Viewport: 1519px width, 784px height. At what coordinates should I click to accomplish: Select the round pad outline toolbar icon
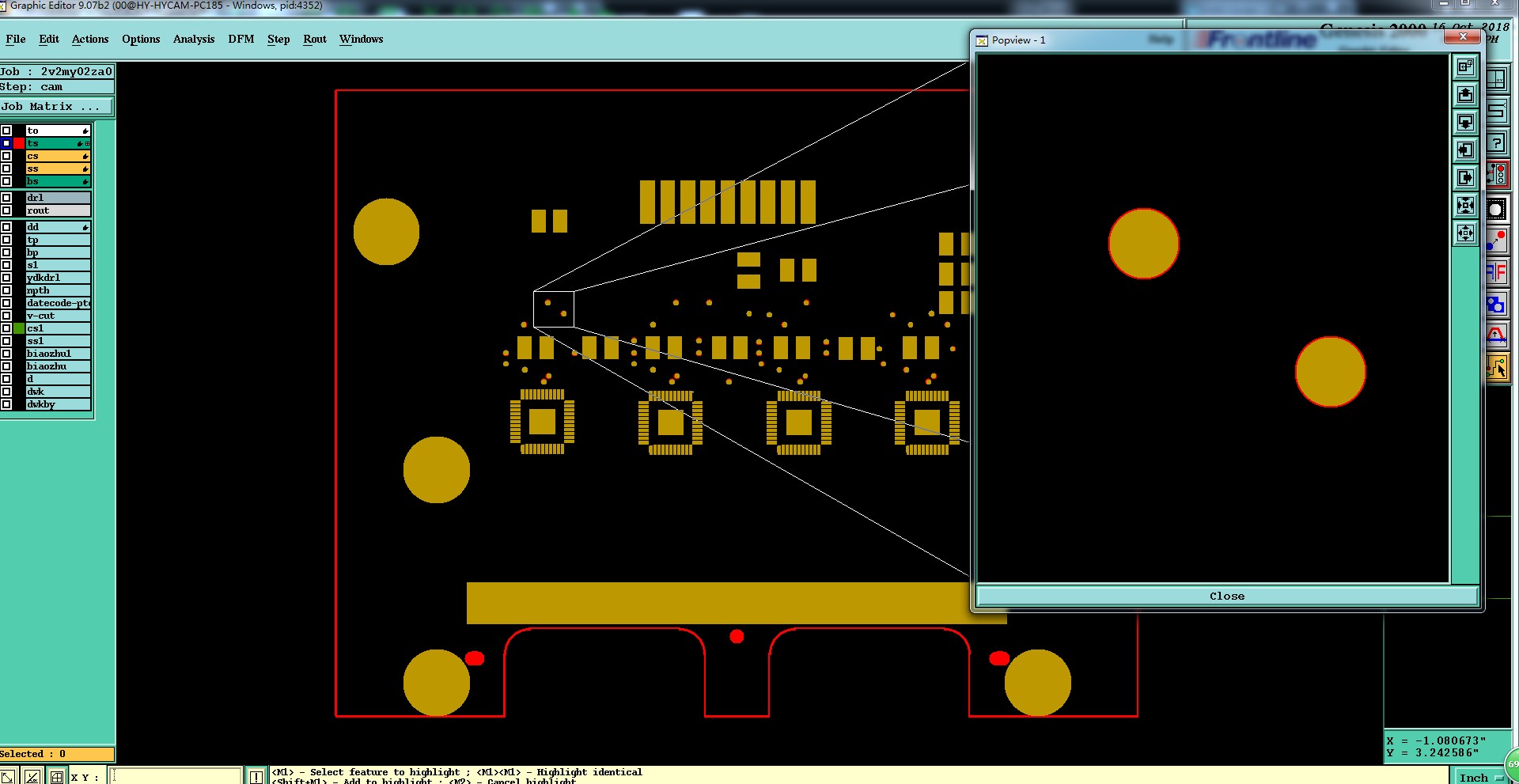(x=1497, y=209)
